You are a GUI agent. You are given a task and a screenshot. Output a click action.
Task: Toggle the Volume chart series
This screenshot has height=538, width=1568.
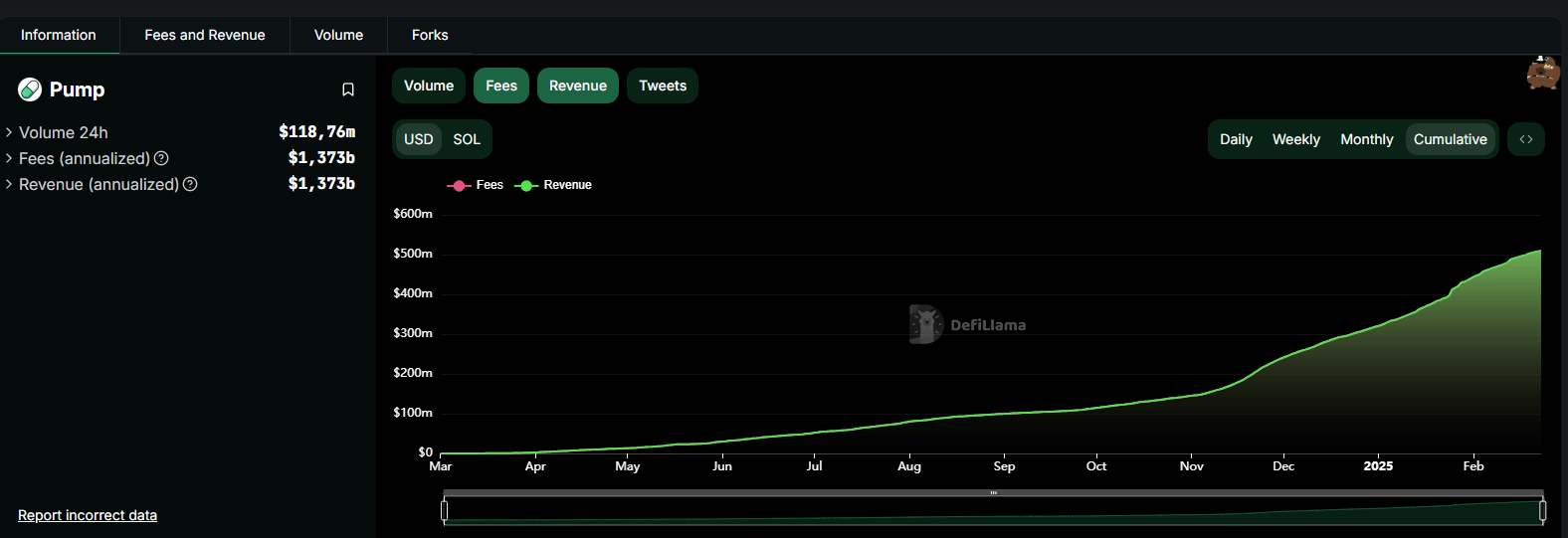(429, 86)
